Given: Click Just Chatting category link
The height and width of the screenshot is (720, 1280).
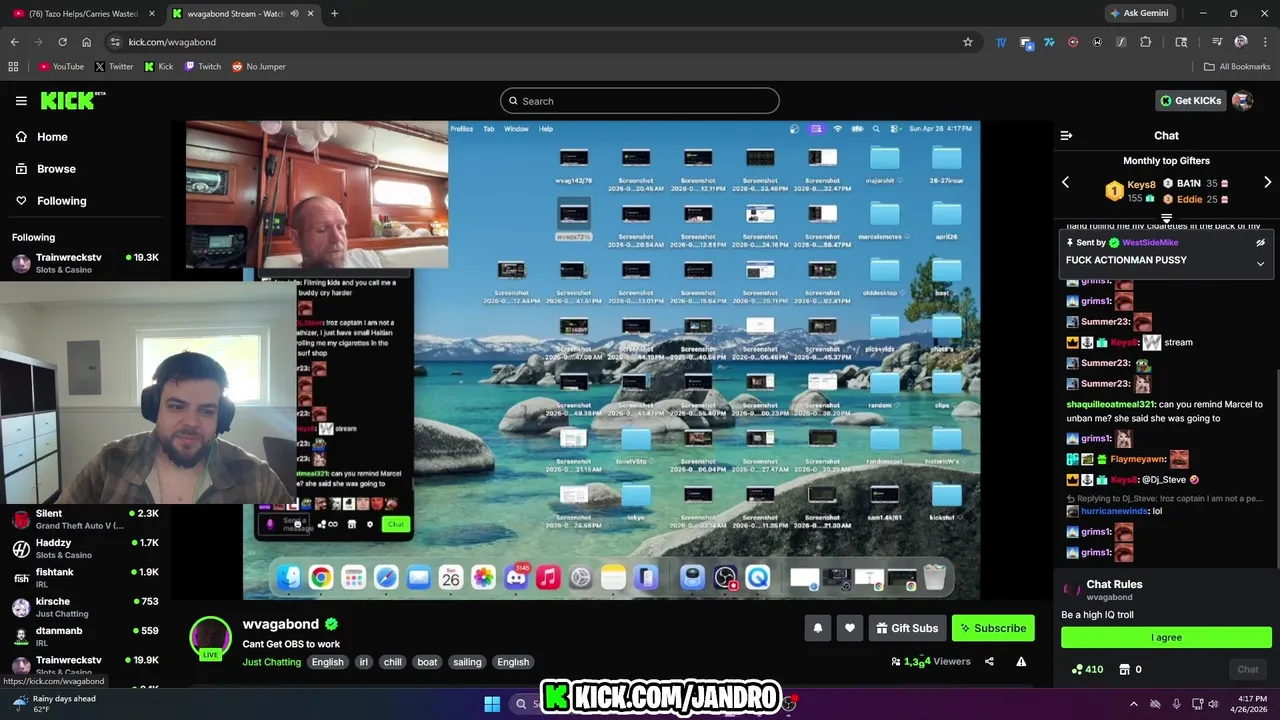Looking at the screenshot, I should pyautogui.click(x=271, y=662).
